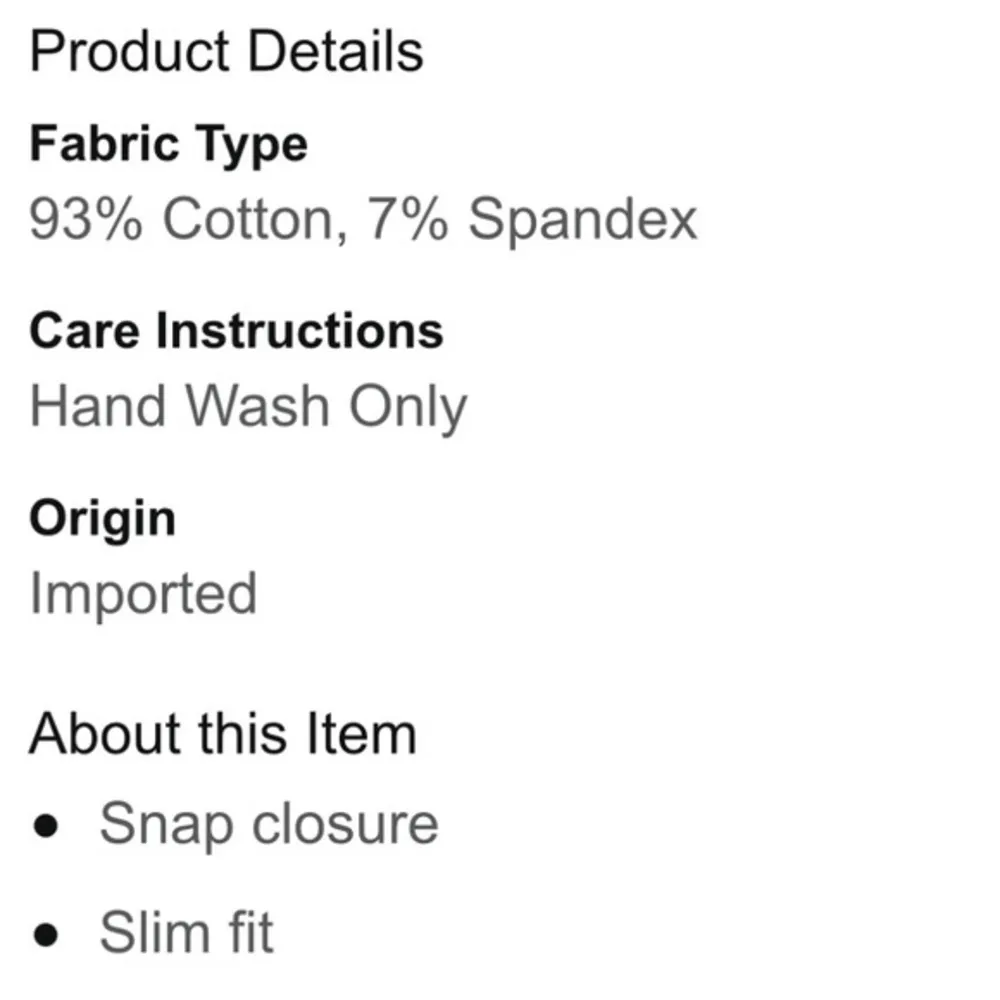The width and height of the screenshot is (1000, 1000).
Task: Select the Imported origin value
Action: pos(143,594)
